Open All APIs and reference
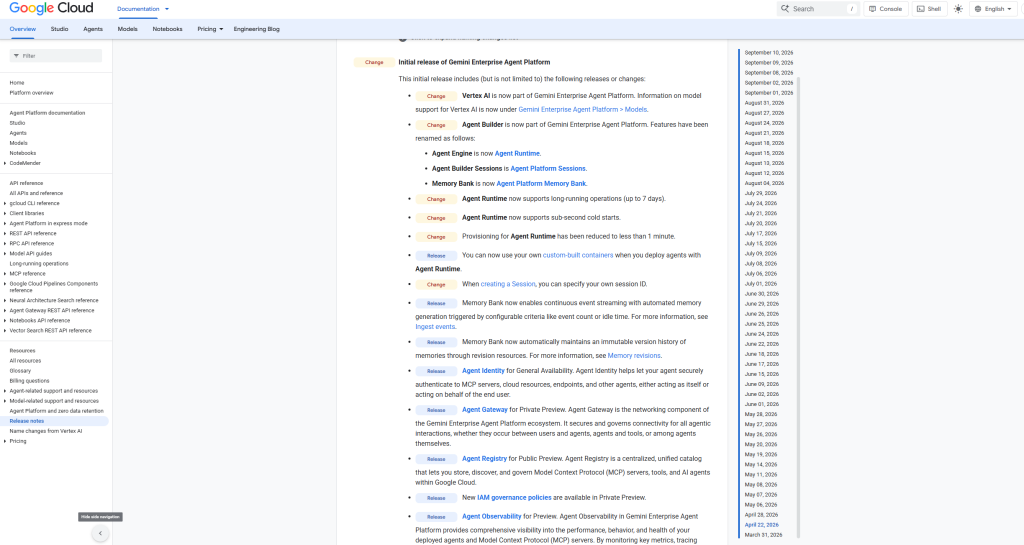This screenshot has height=545, width=1024. (x=36, y=193)
